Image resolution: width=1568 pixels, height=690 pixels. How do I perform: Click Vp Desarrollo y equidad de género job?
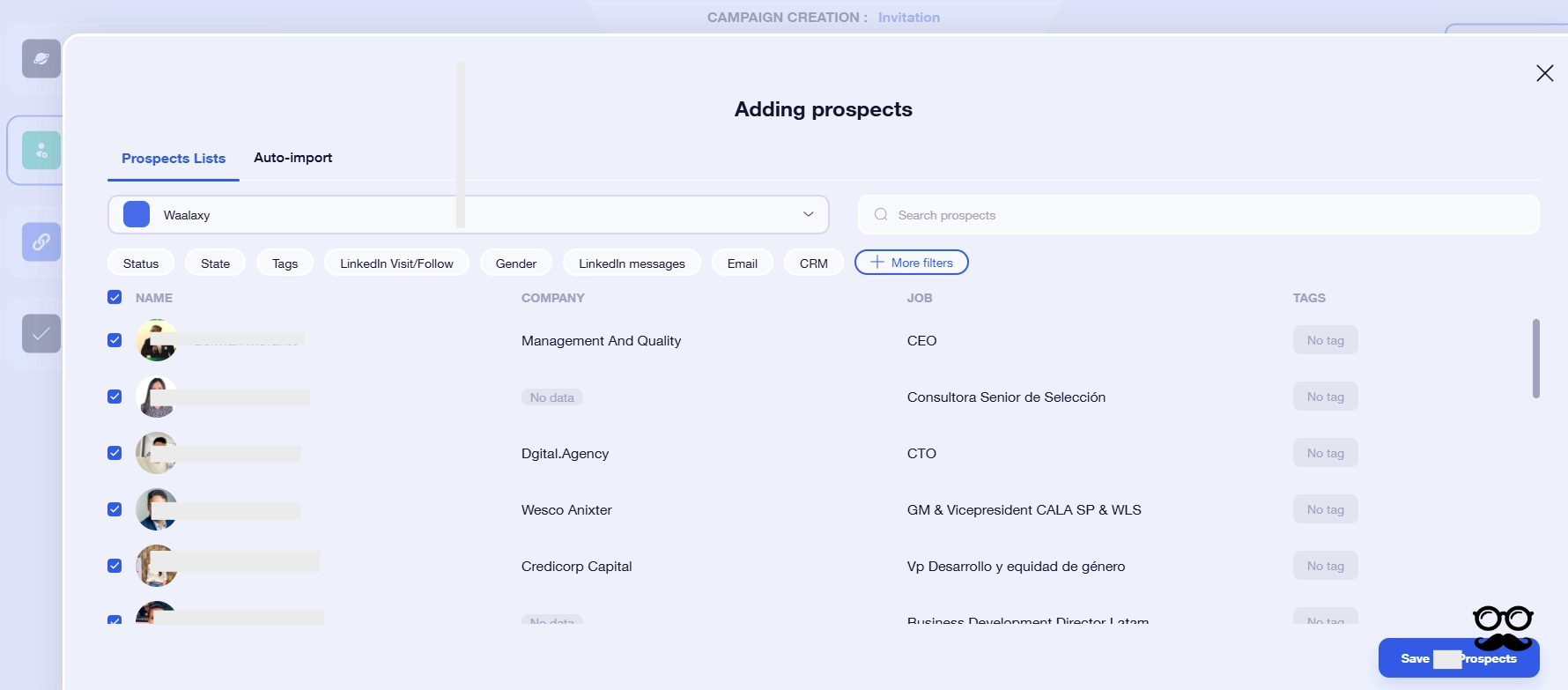click(x=1017, y=567)
